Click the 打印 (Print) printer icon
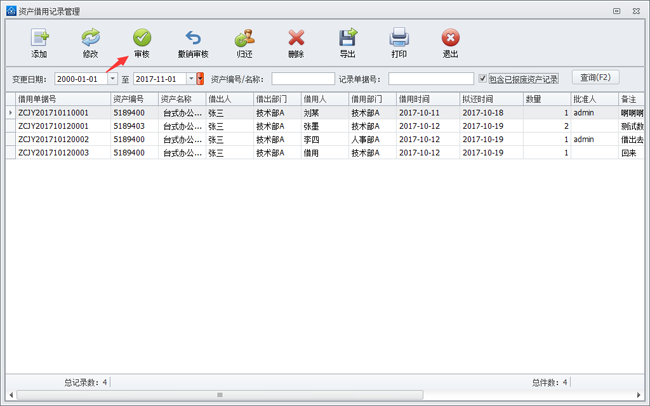 (x=399, y=40)
